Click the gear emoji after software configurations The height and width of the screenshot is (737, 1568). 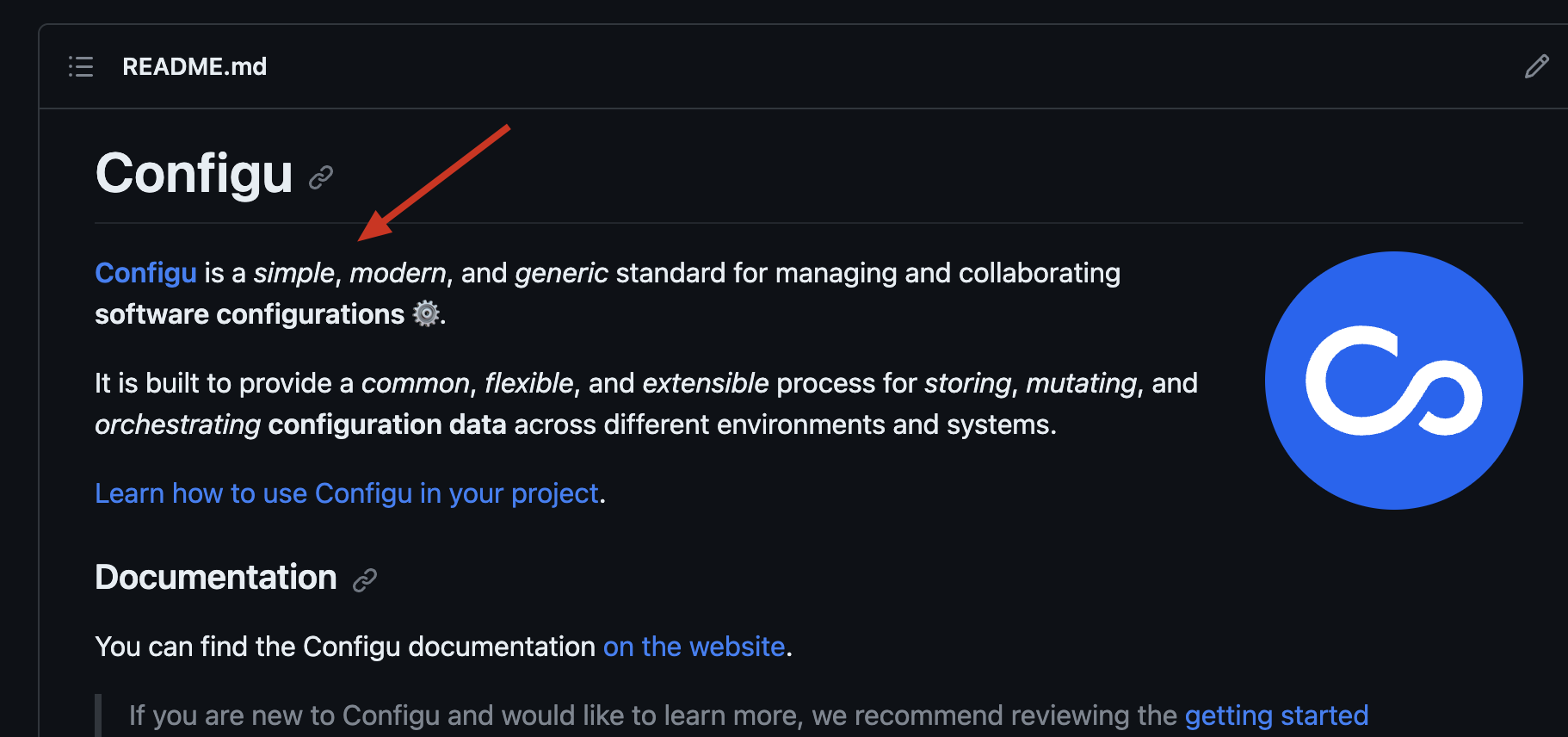coord(425,313)
